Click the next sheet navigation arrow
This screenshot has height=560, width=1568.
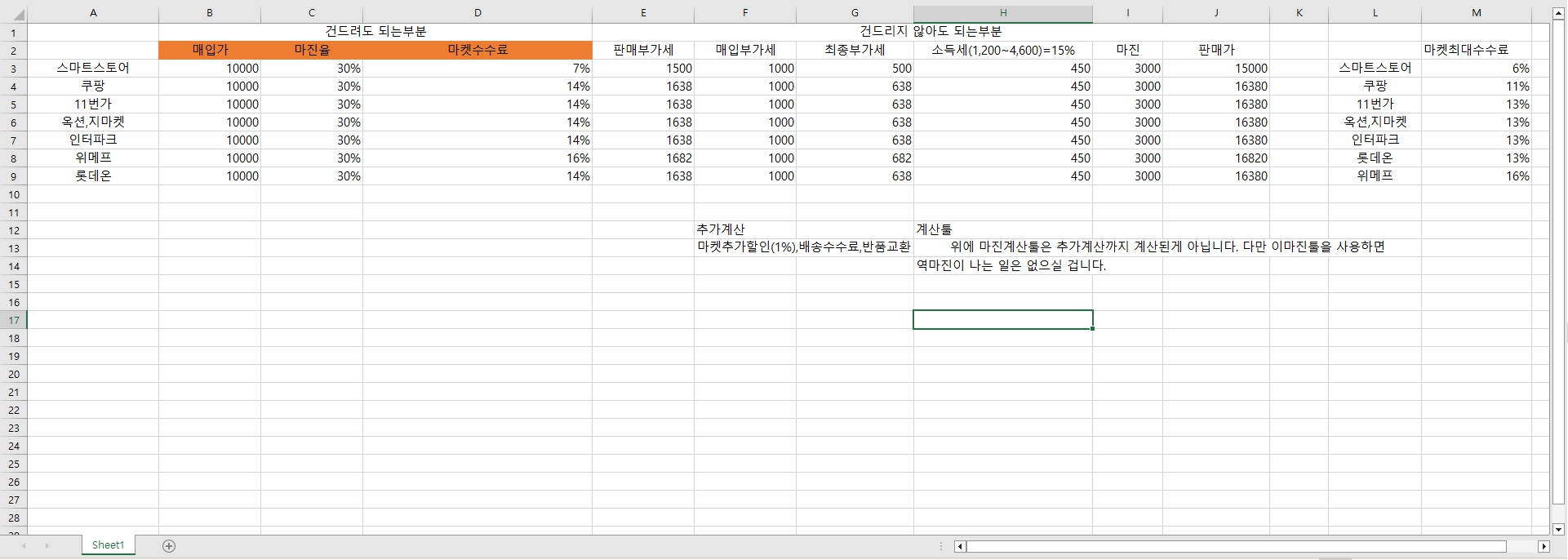(x=47, y=545)
